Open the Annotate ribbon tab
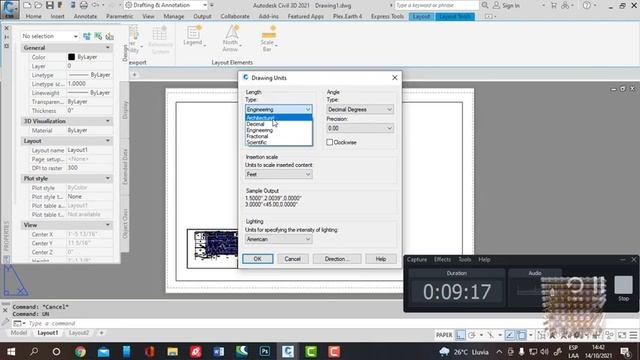This screenshot has width=640, height=360. [x=85, y=16]
